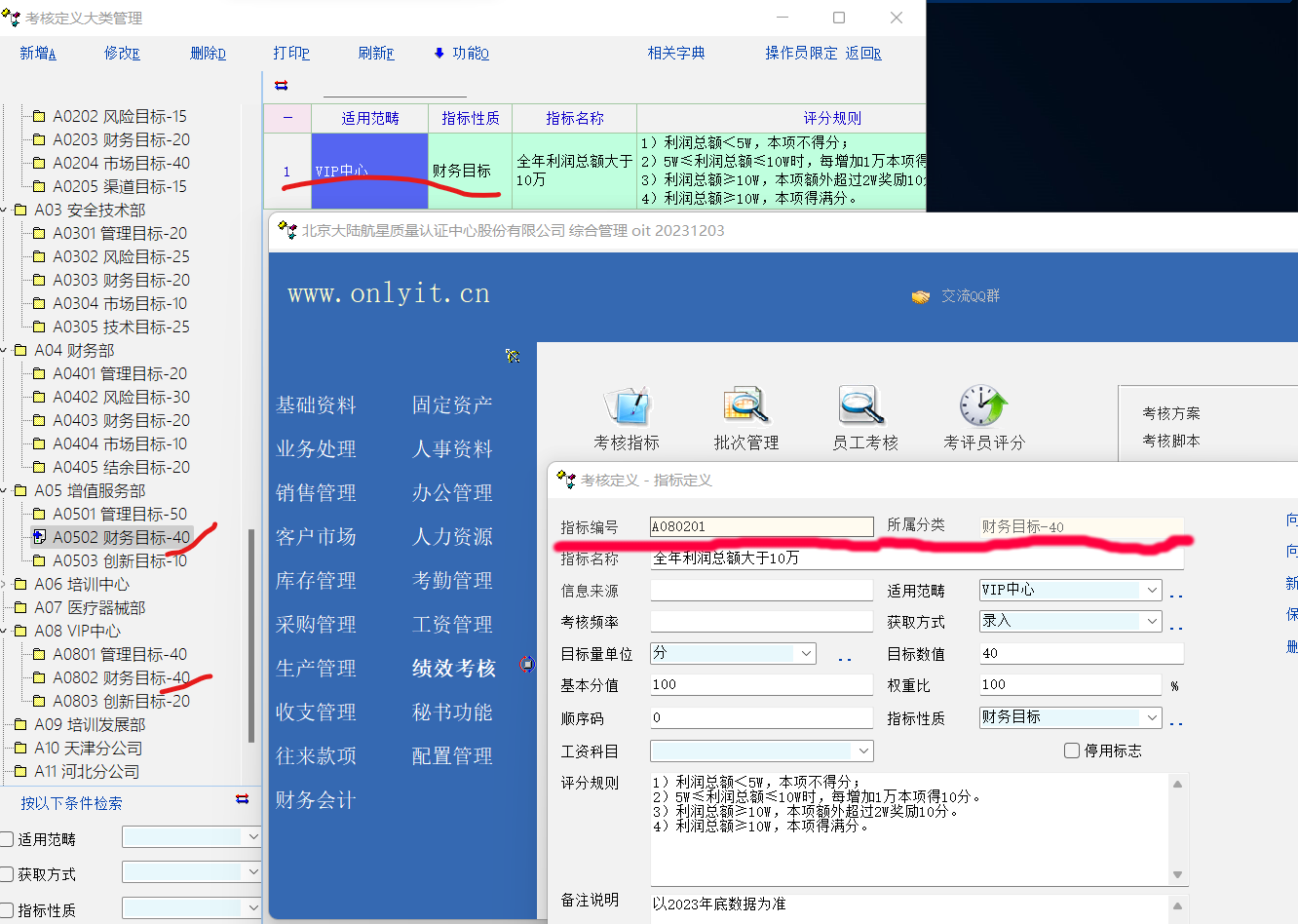Check the 获取方式 filter checkbox

tap(7, 874)
